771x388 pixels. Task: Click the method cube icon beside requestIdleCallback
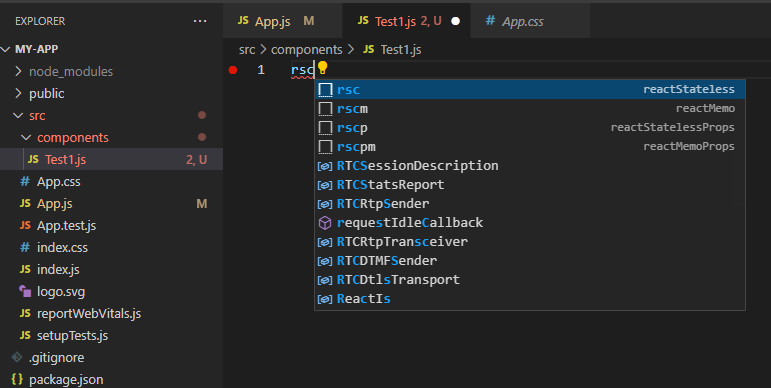(x=325, y=223)
